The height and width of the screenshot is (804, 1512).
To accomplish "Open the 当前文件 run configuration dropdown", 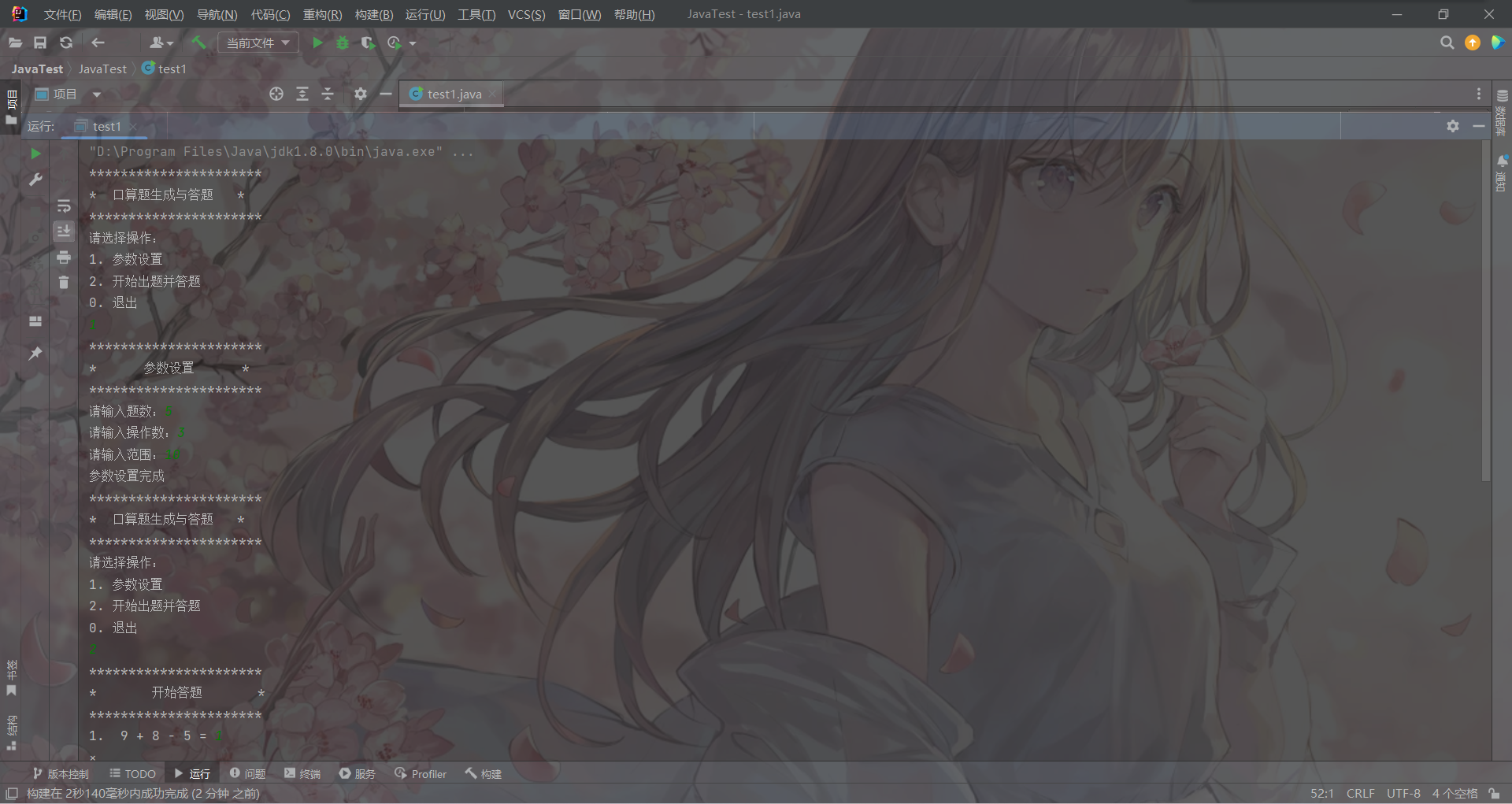I will 258,43.
